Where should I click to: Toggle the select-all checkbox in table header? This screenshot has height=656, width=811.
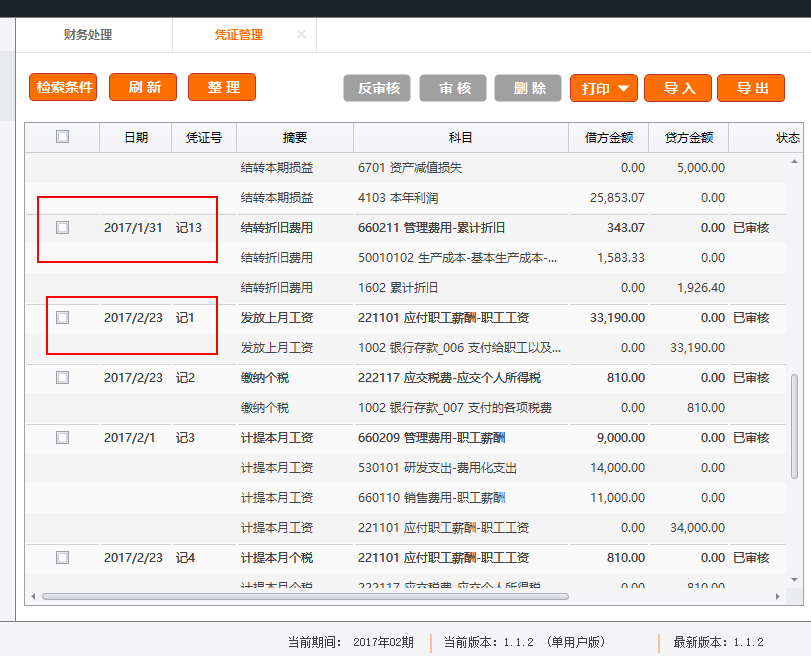click(63, 137)
